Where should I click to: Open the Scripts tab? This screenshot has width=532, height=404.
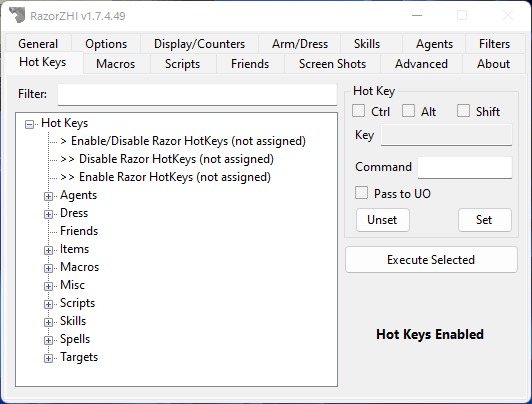[x=183, y=64]
